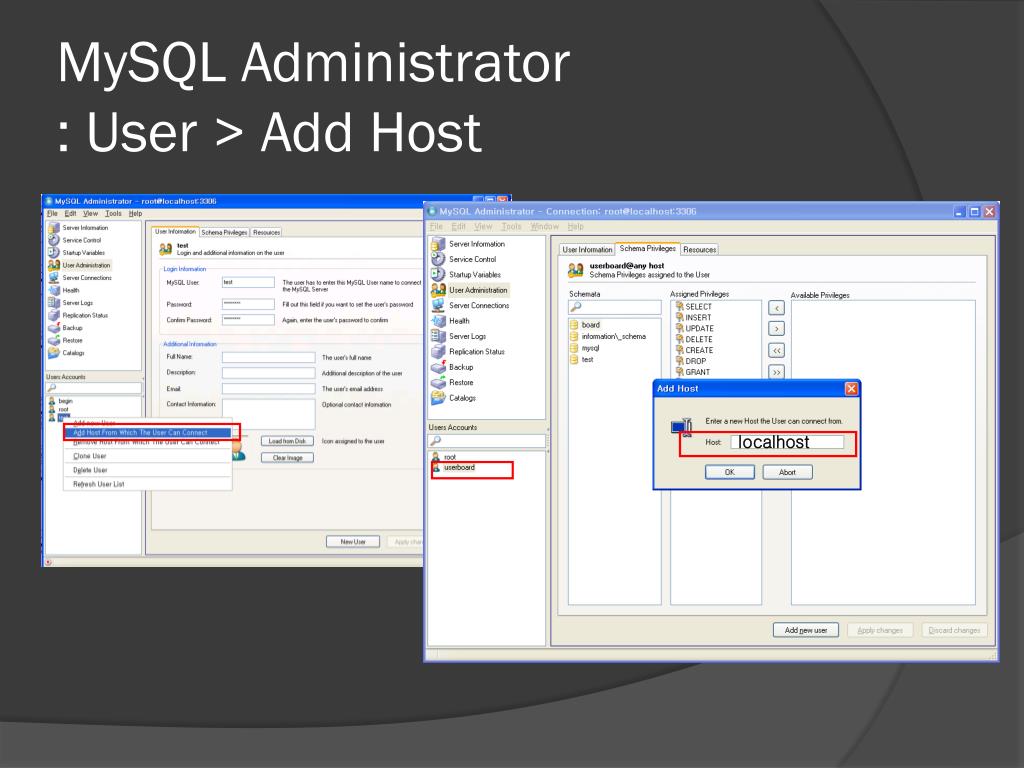Select Delete User in context menu

tap(90, 470)
